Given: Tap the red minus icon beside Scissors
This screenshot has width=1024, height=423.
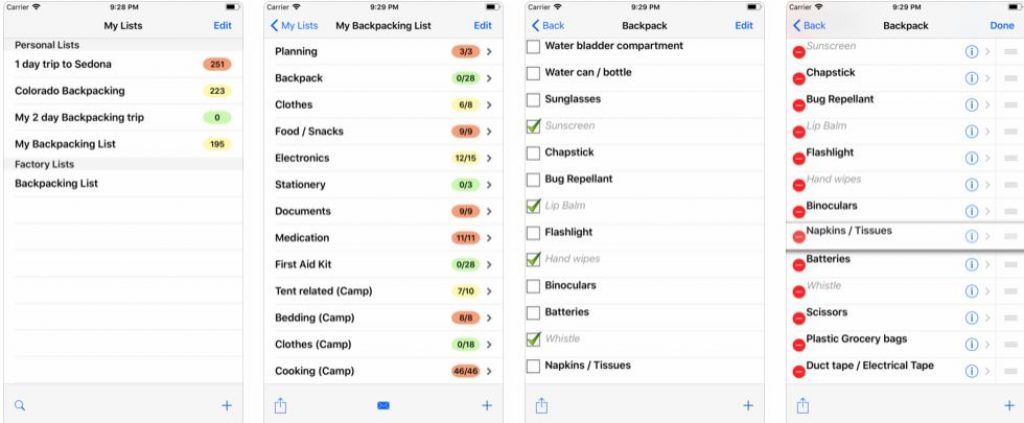Looking at the screenshot, I should coord(798,318).
